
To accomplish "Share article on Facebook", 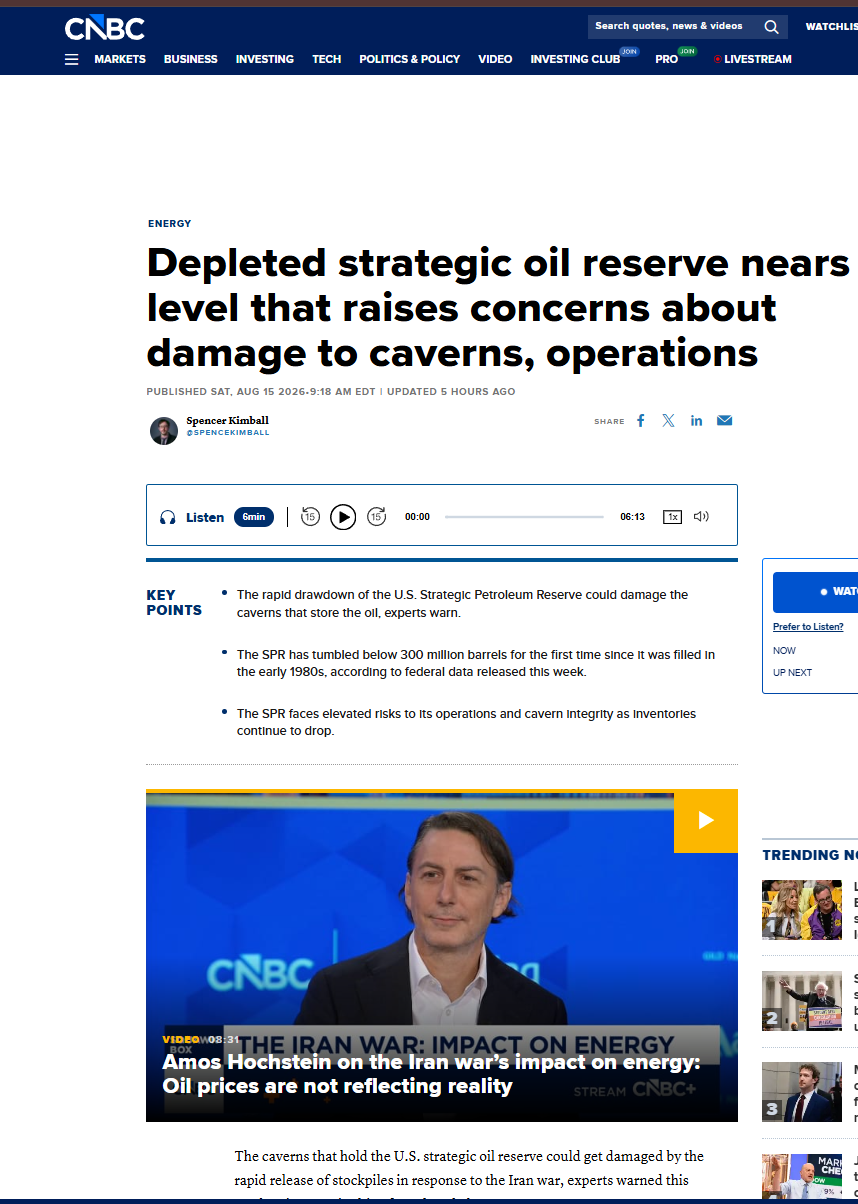I will tap(641, 421).
